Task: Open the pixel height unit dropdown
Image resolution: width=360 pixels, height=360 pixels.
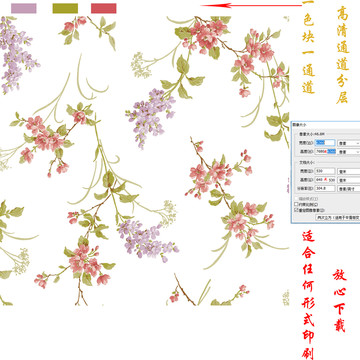Action: pyautogui.click(x=349, y=152)
